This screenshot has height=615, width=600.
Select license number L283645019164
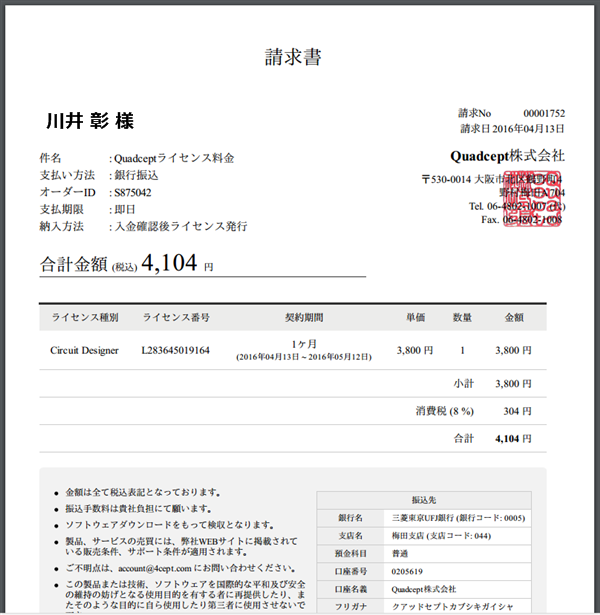click(x=176, y=350)
